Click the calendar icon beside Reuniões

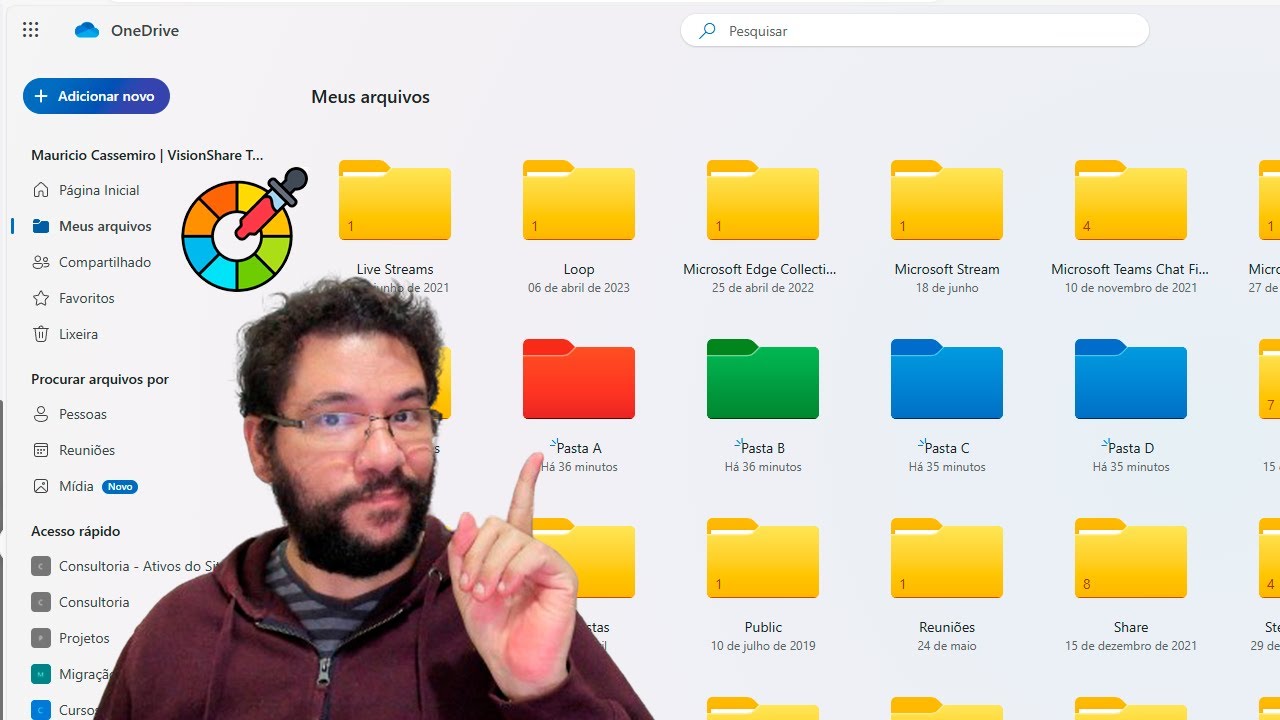pyautogui.click(x=41, y=450)
